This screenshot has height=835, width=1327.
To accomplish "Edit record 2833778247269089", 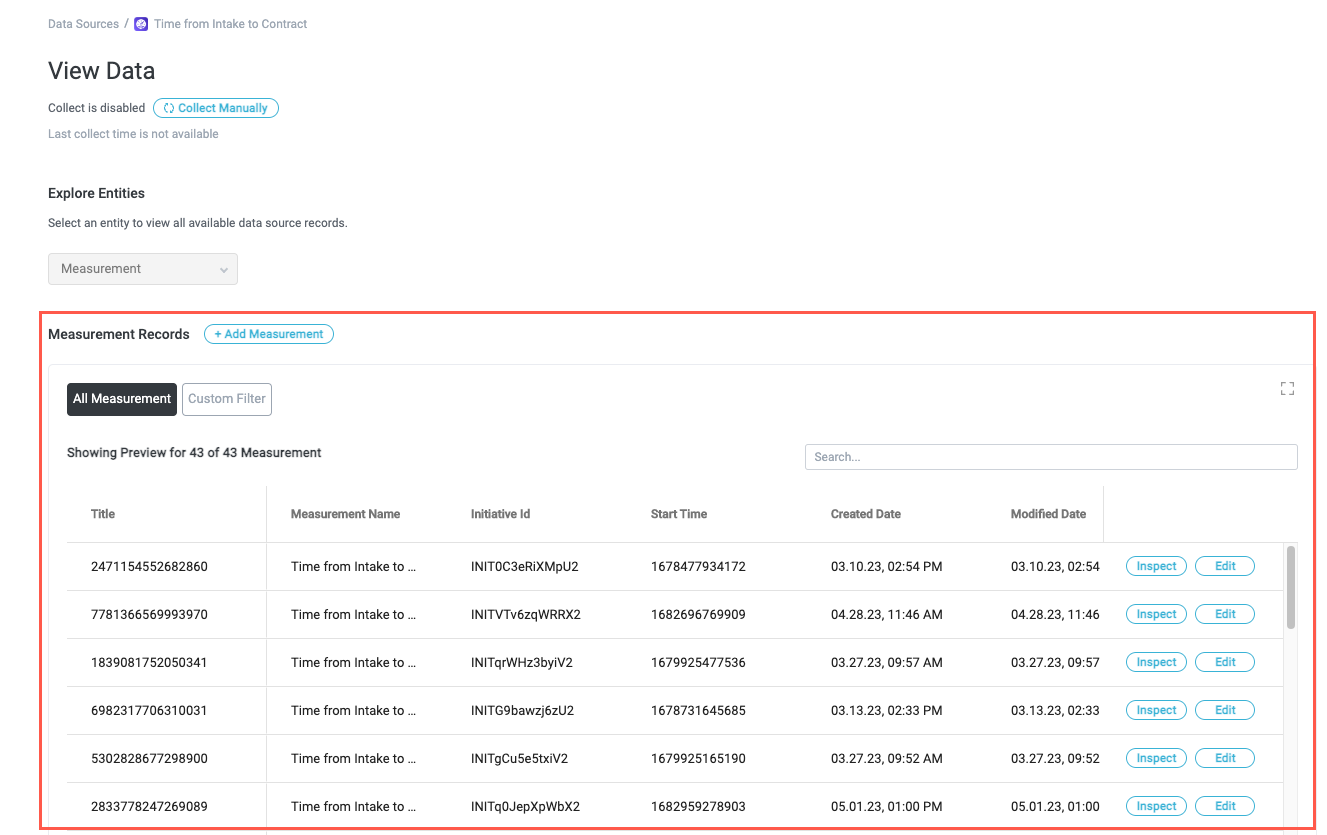I will 1224,806.
